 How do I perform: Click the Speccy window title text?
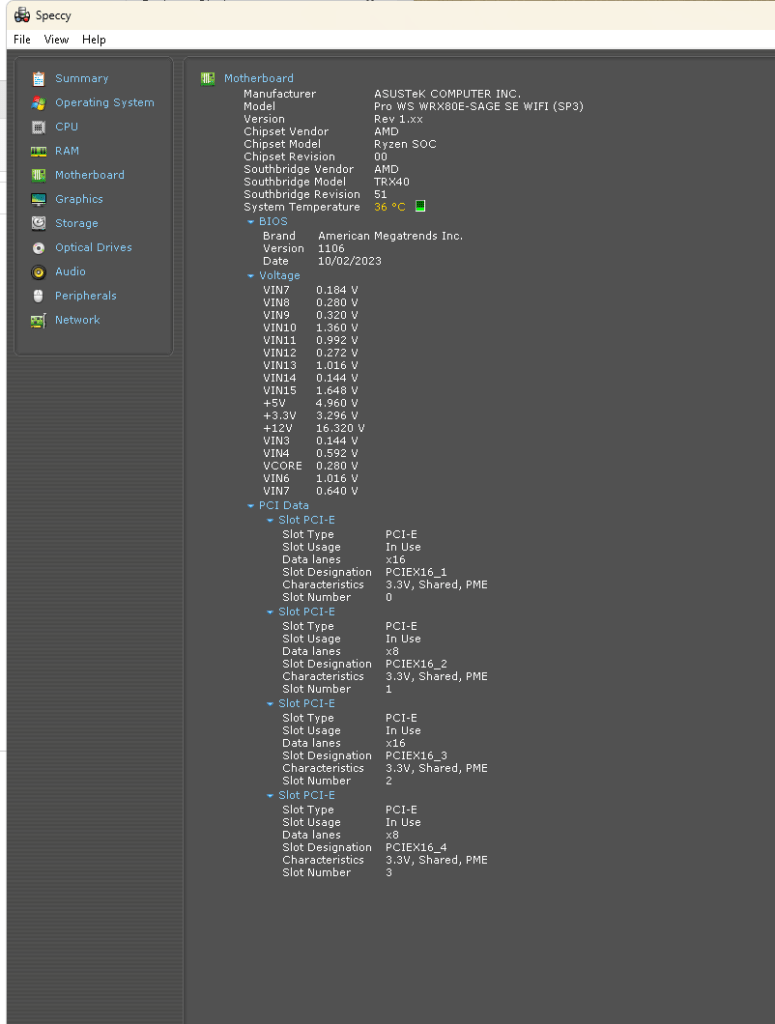click(x=53, y=16)
